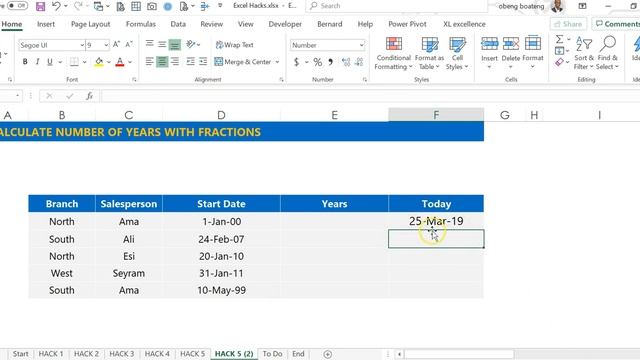The width and height of the screenshot is (640, 360).
Task: Toggle Wrap Text
Action: (235, 44)
